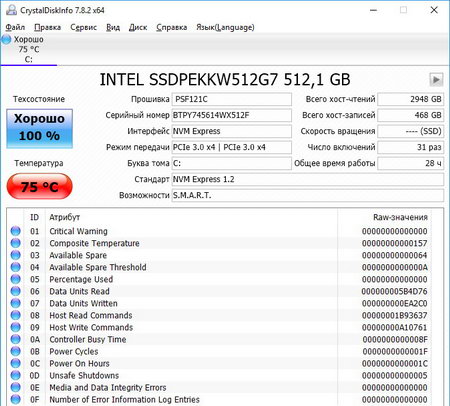The height and width of the screenshot is (406, 450).
Task: Click rotation rate value ---- (SSD)
Action: pos(410,131)
